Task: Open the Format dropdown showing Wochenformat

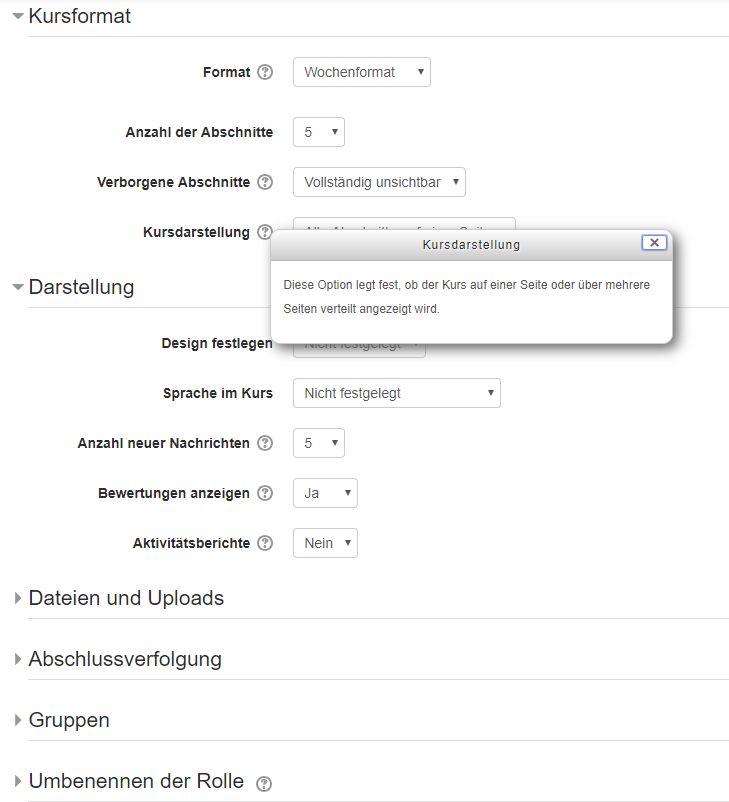Action: click(x=361, y=72)
